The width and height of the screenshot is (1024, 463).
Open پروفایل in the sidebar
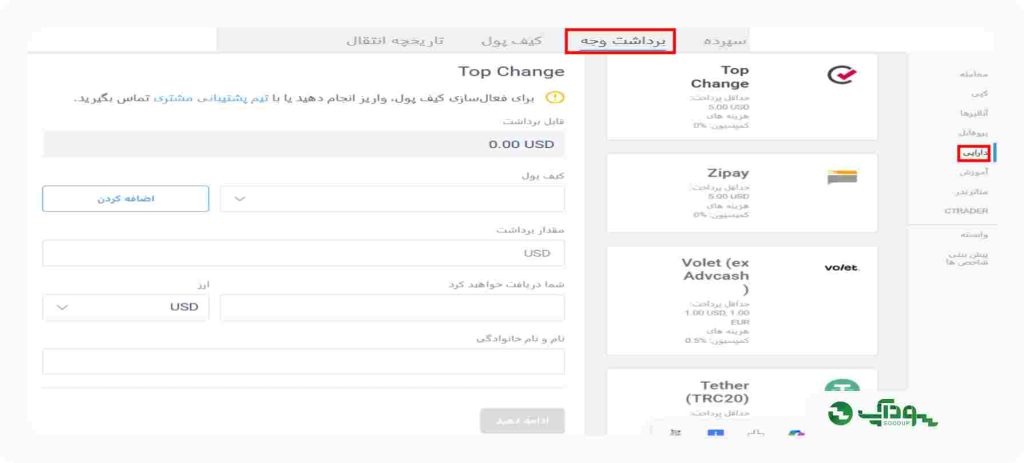[x=974, y=133]
